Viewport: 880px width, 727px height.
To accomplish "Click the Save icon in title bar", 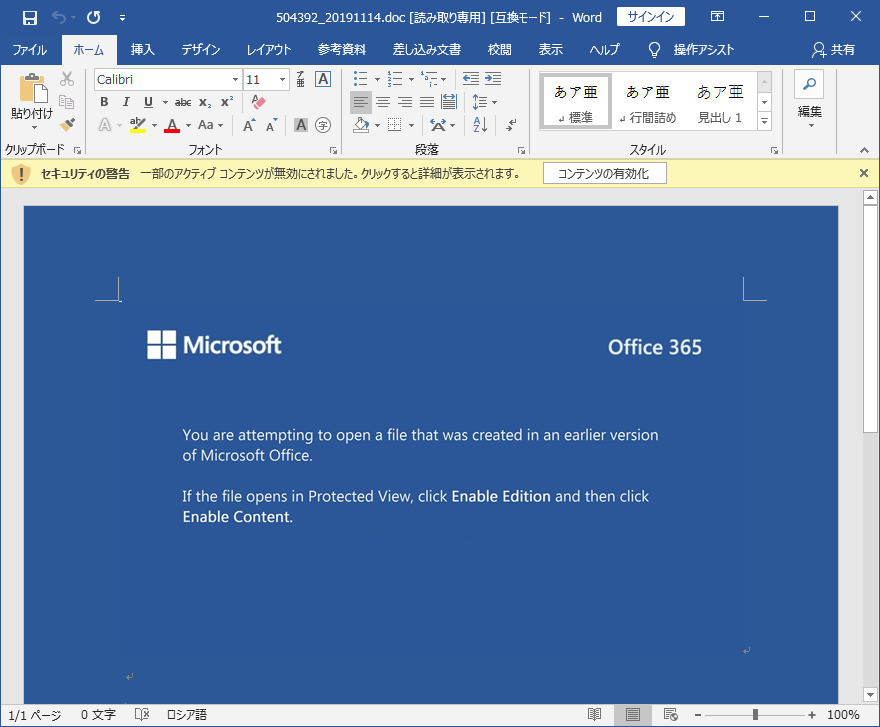I will pos(30,17).
